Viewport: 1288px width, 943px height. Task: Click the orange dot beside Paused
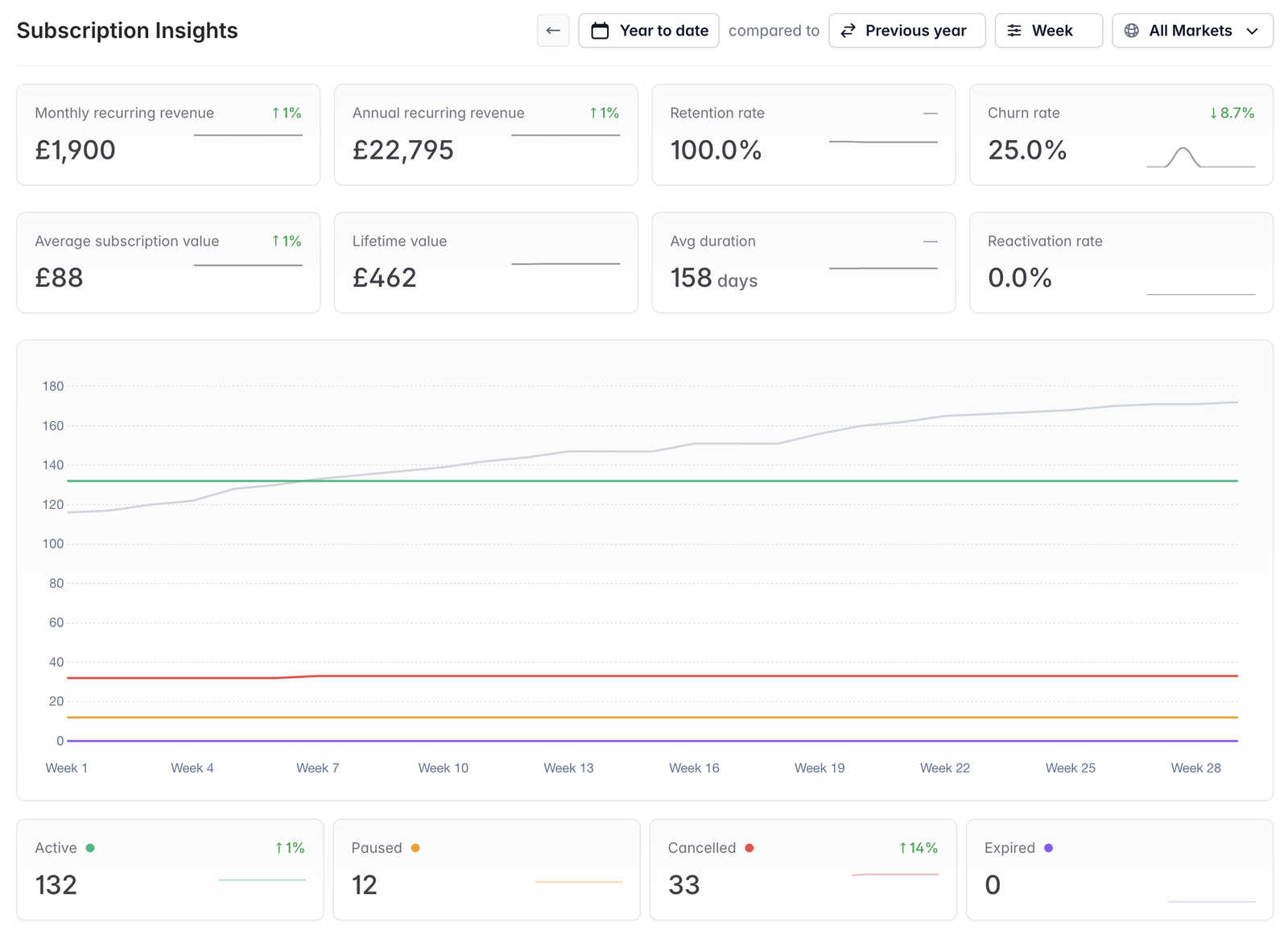click(415, 848)
